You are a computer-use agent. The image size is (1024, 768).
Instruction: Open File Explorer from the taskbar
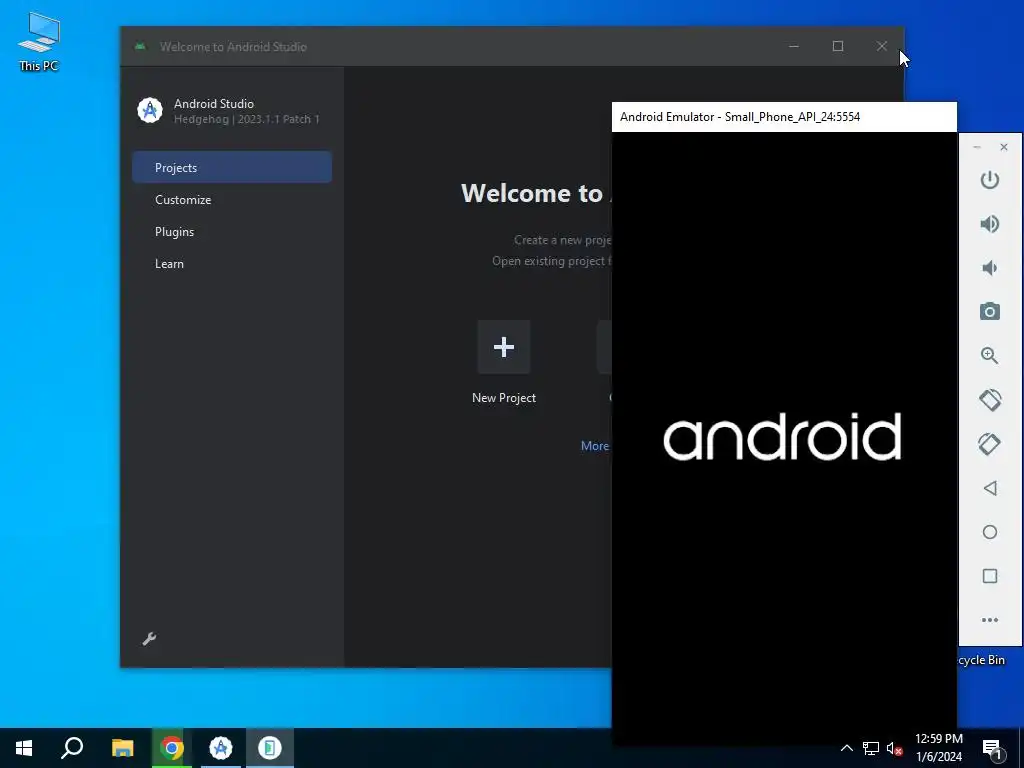tap(122, 748)
